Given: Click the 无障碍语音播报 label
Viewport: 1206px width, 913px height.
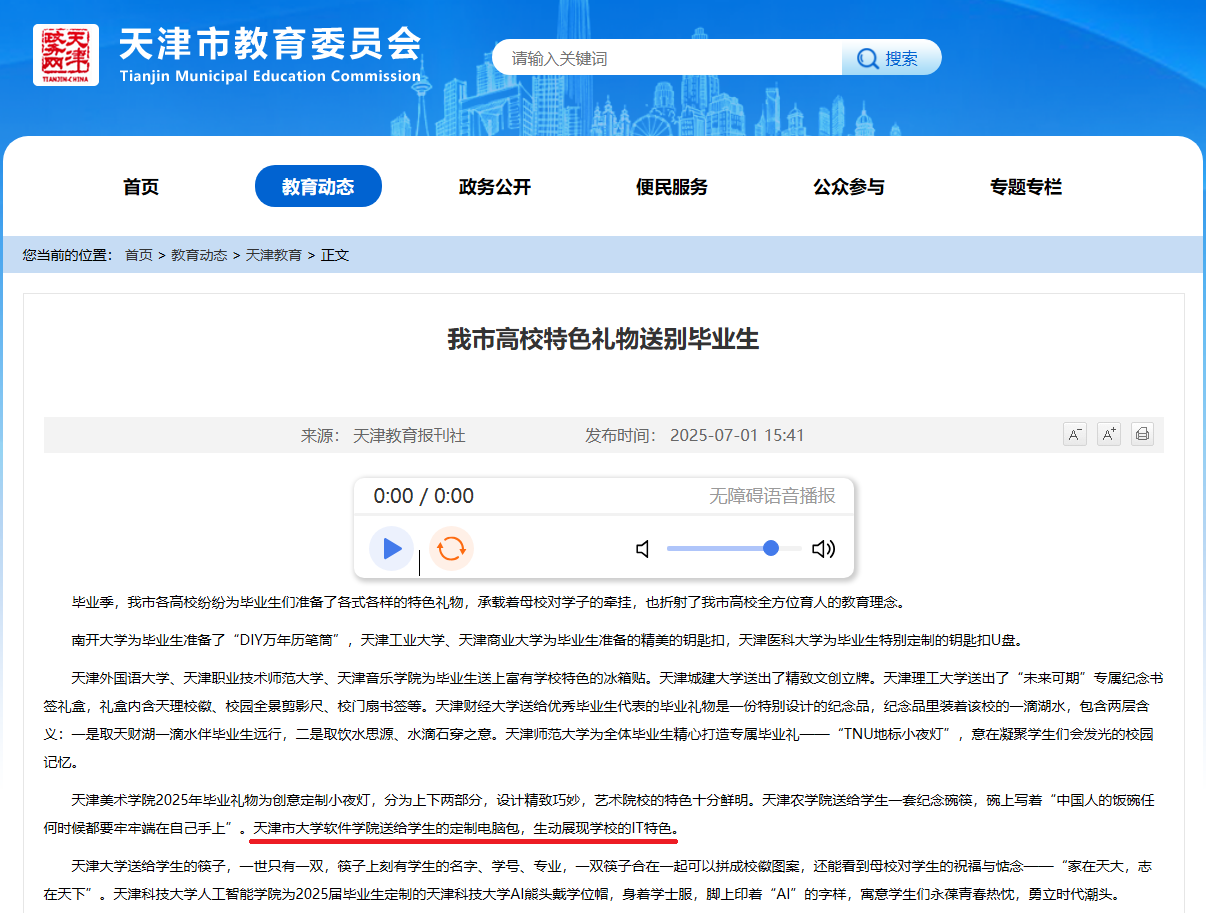Looking at the screenshot, I should 772,496.
